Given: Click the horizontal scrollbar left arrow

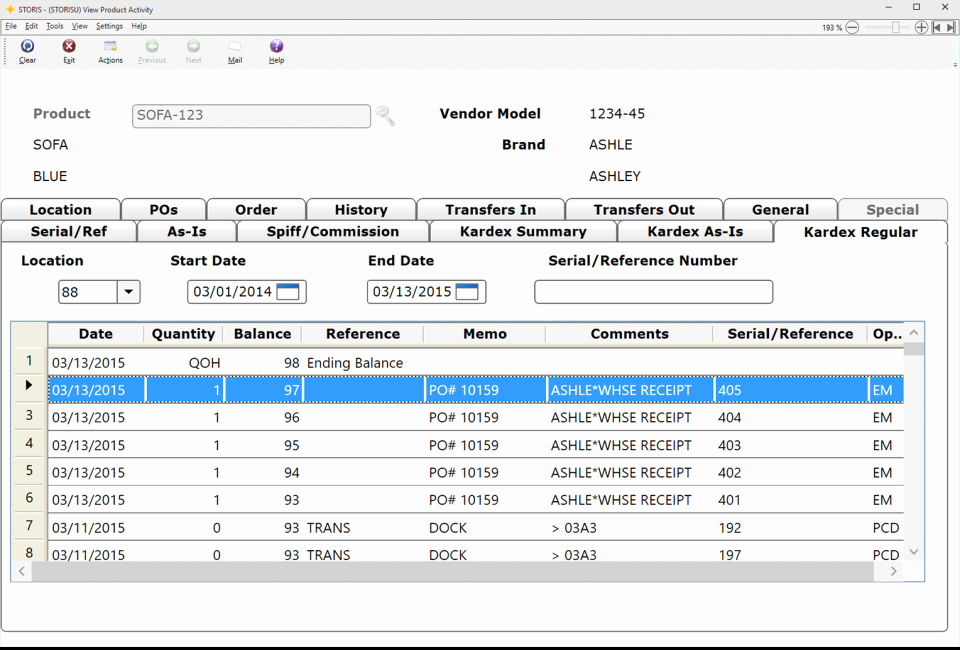Looking at the screenshot, I should pyautogui.click(x=21, y=571).
